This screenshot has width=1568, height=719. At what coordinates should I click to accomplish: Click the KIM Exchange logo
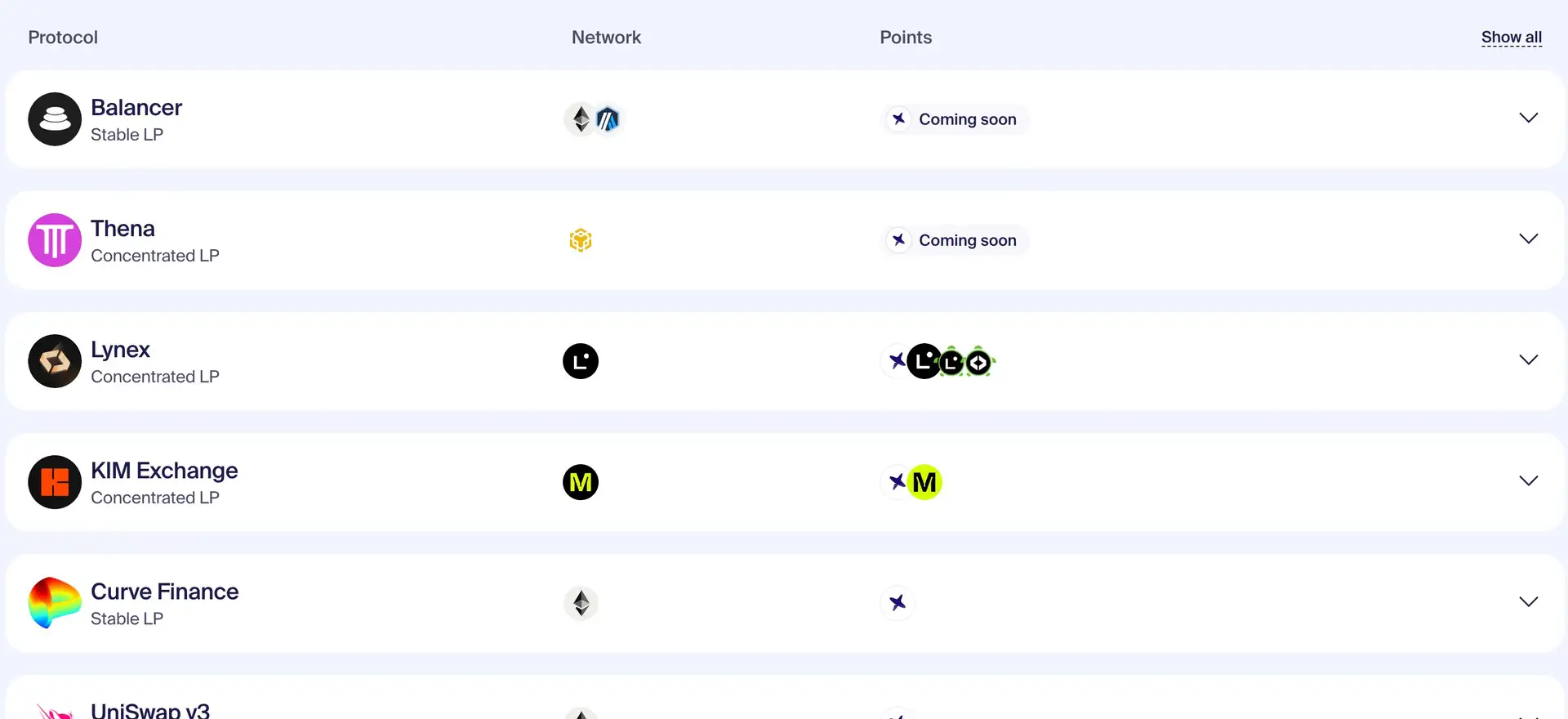click(55, 482)
